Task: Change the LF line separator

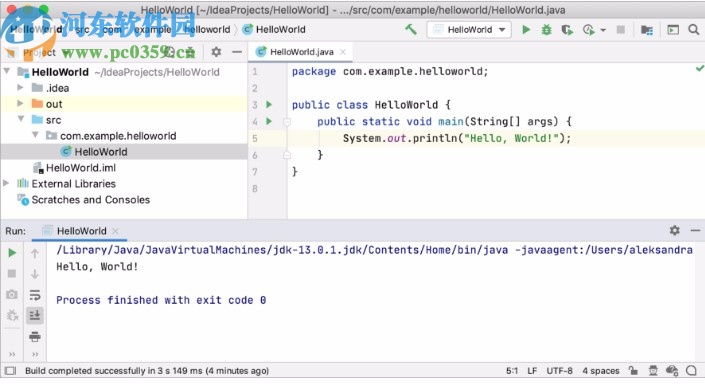Action: click(532, 371)
